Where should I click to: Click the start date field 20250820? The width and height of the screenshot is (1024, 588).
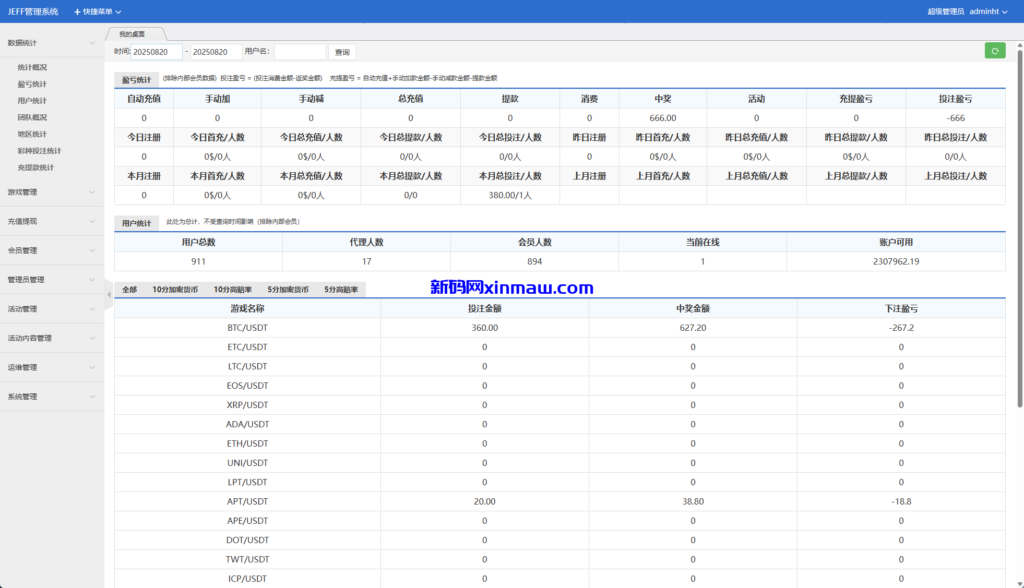(157, 51)
